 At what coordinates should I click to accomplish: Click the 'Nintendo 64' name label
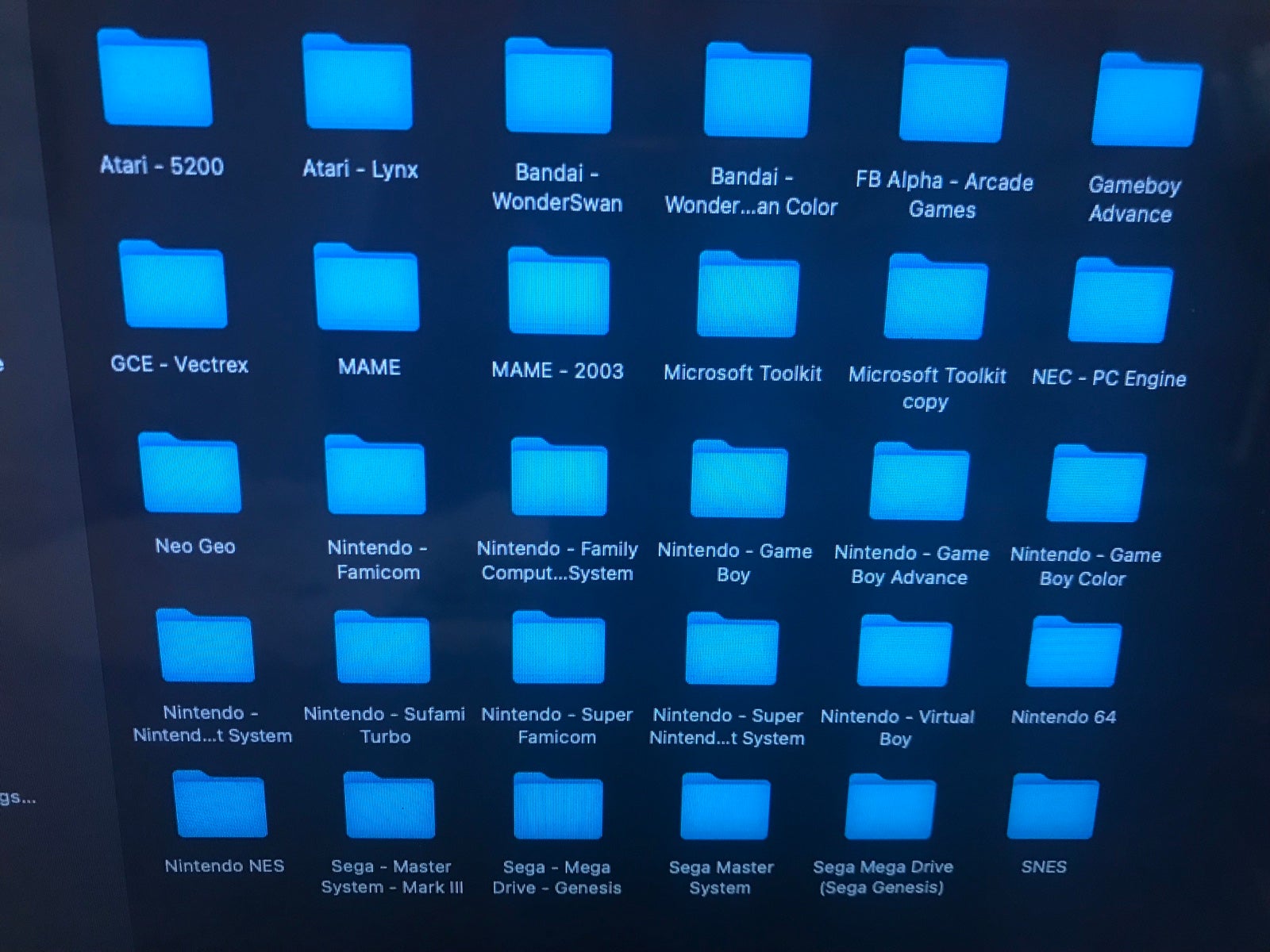[1064, 717]
